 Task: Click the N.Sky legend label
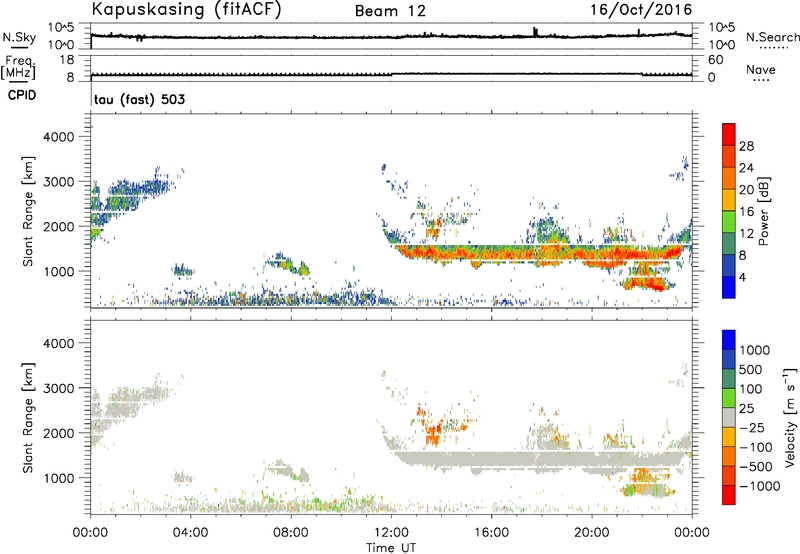click(19, 37)
